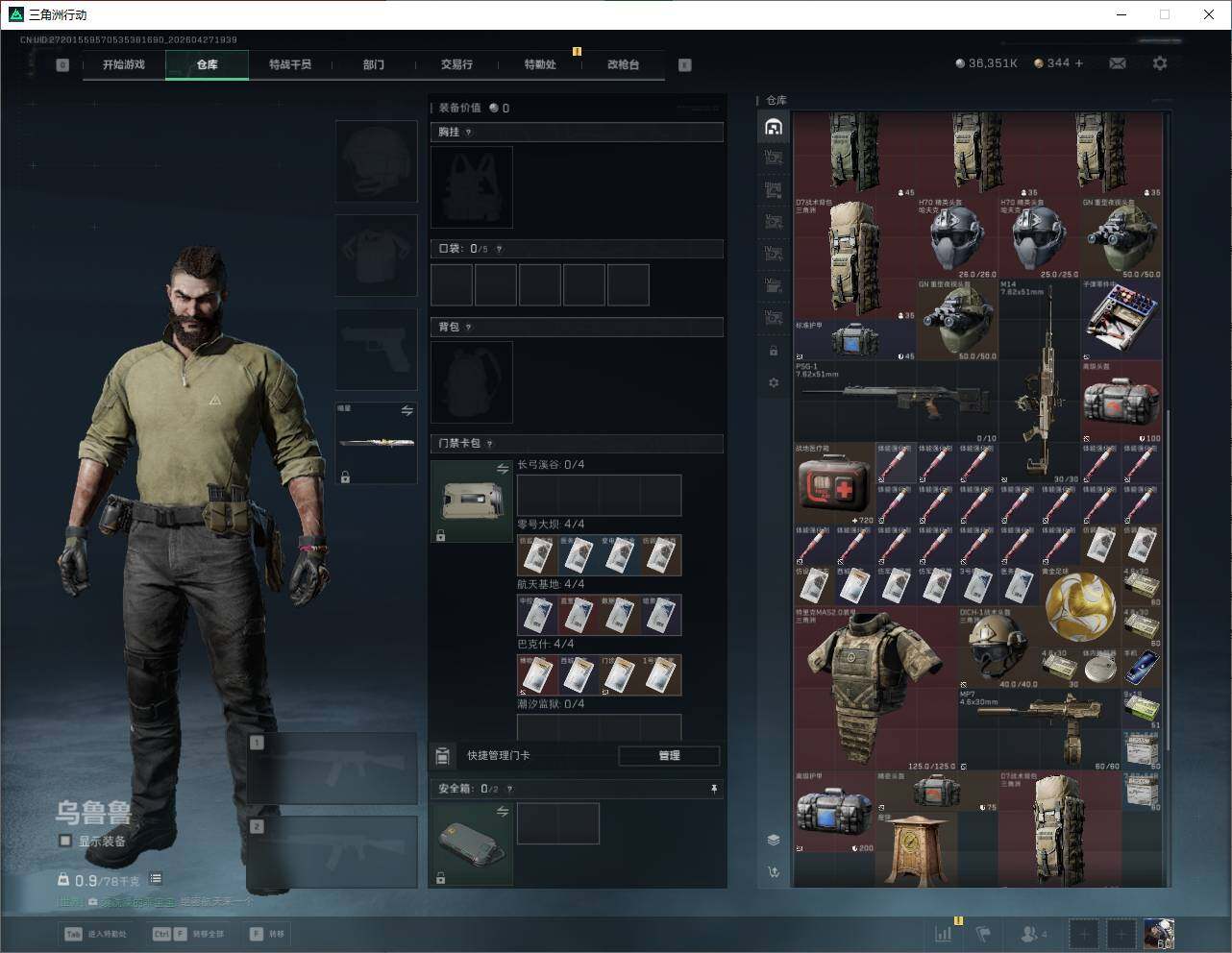Image resolution: width=1232 pixels, height=953 pixels.
Task: Open the statistics bar-chart icon
Action: click(x=945, y=934)
